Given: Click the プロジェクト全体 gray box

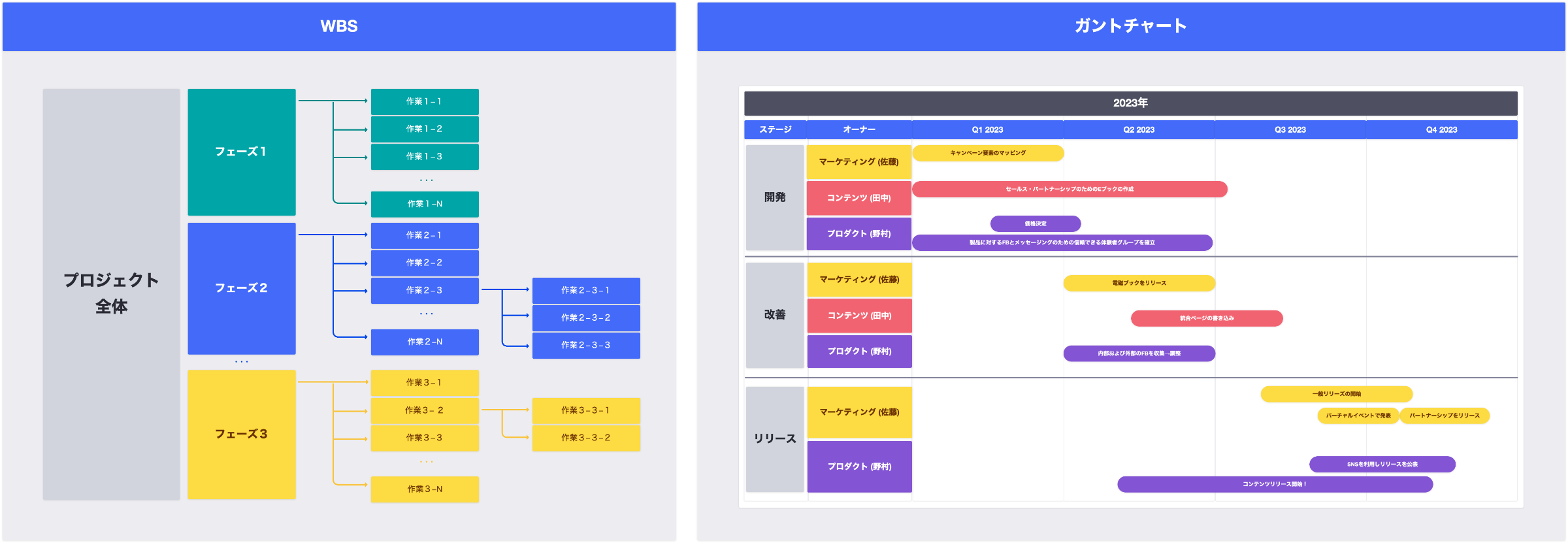Looking at the screenshot, I should (x=111, y=294).
